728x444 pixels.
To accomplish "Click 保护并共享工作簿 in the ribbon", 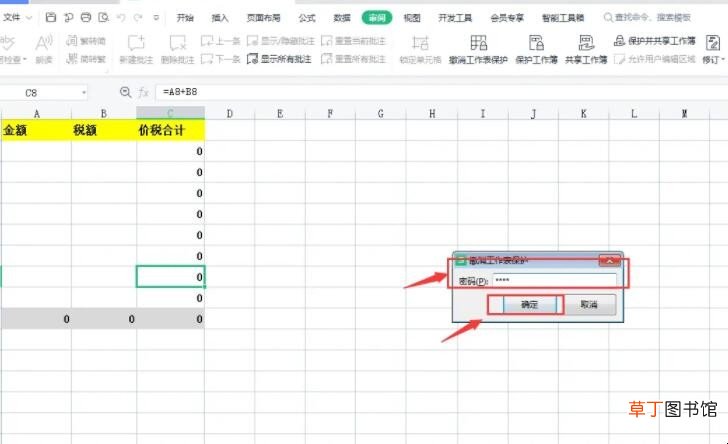I will pyautogui.click(x=655, y=41).
